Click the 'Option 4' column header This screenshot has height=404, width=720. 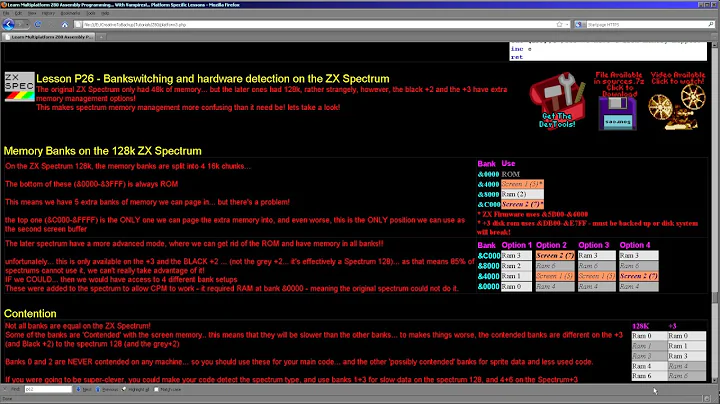[635, 245]
